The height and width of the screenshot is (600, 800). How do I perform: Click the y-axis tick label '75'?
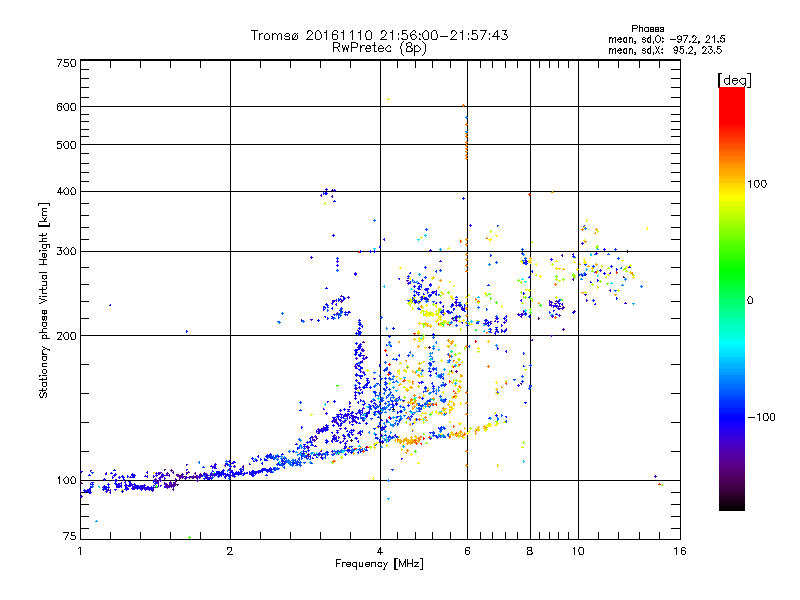tap(70, 536)
